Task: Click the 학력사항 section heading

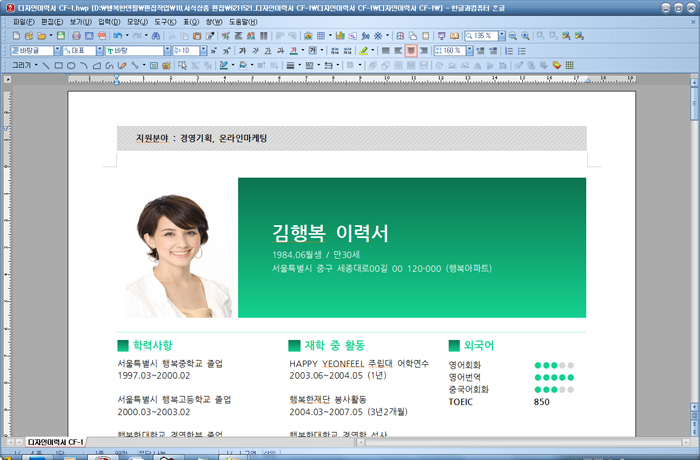Action: [152, 345]
